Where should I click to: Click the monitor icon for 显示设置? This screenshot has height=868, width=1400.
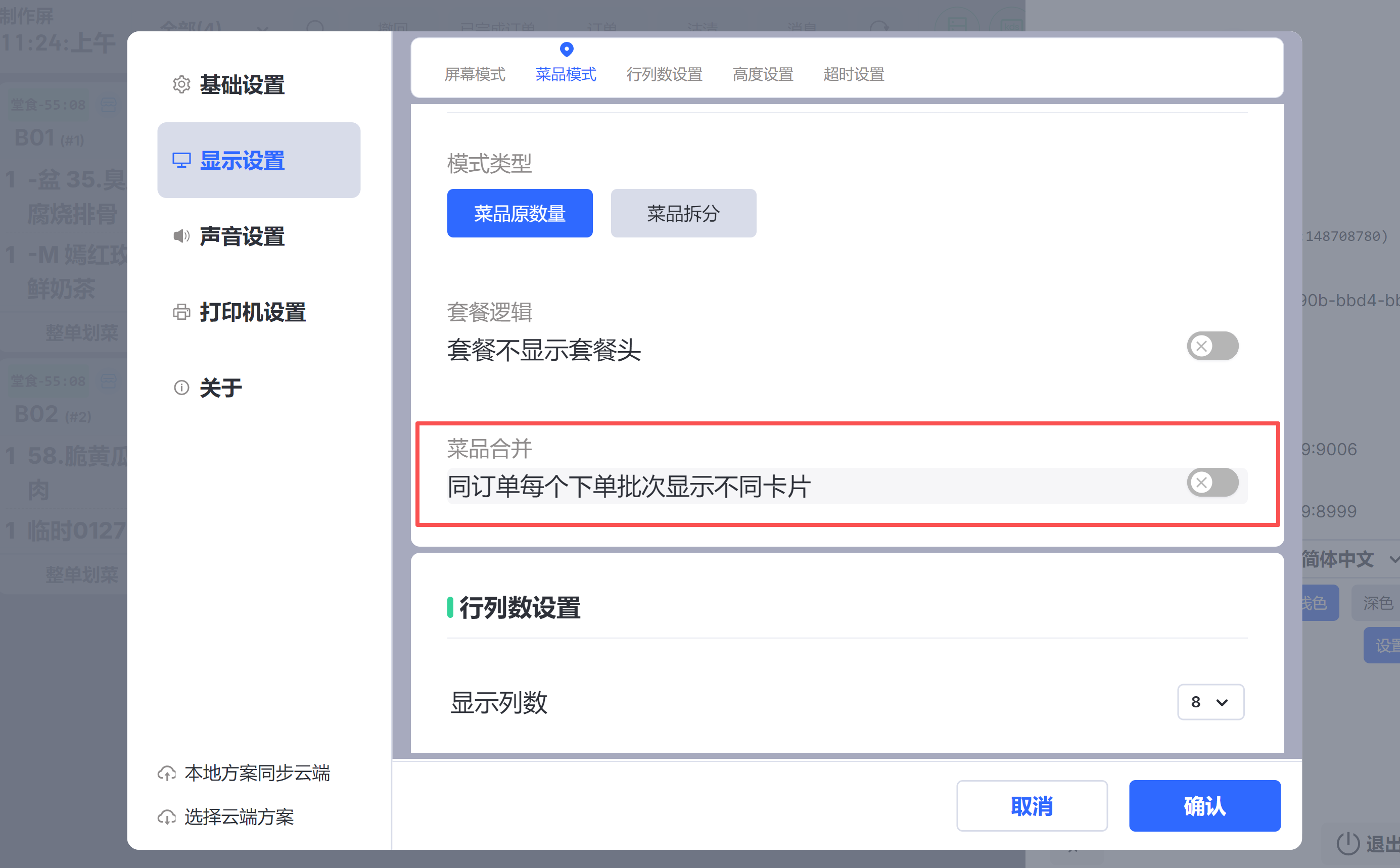coord(181,160)
